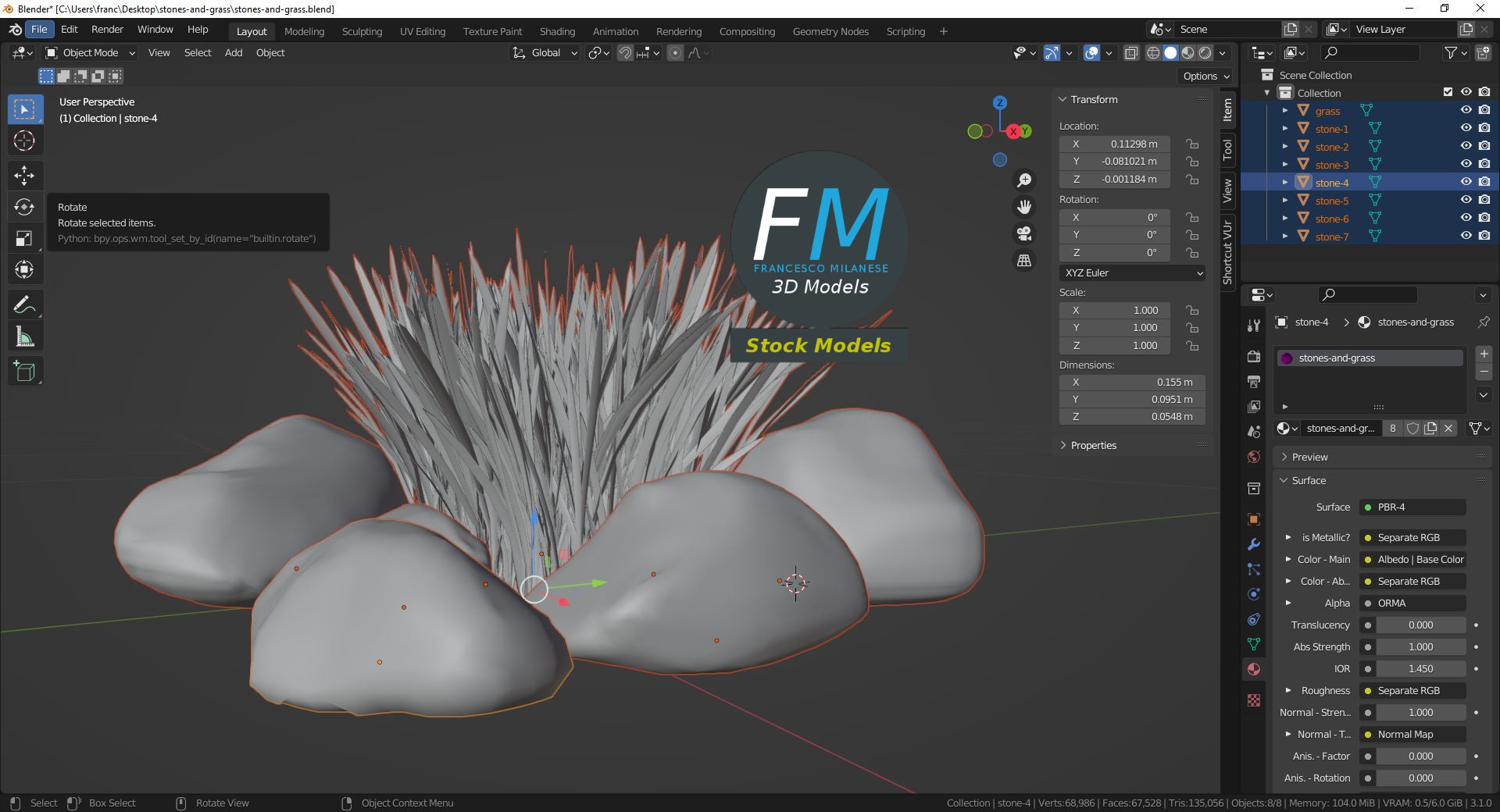Viewport: 1500px width, 812px height.
Task: Open the XYZ Euler rotation mode dropdown
Action: [x=1132, y=273]
